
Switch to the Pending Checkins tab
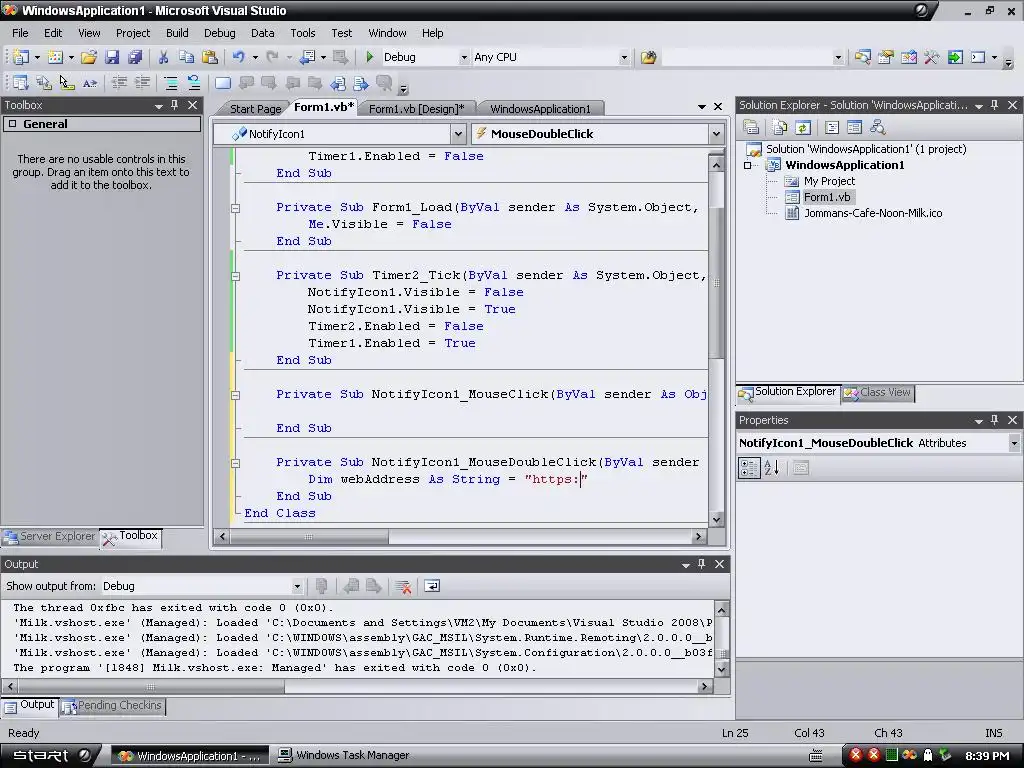click(112, 706)
